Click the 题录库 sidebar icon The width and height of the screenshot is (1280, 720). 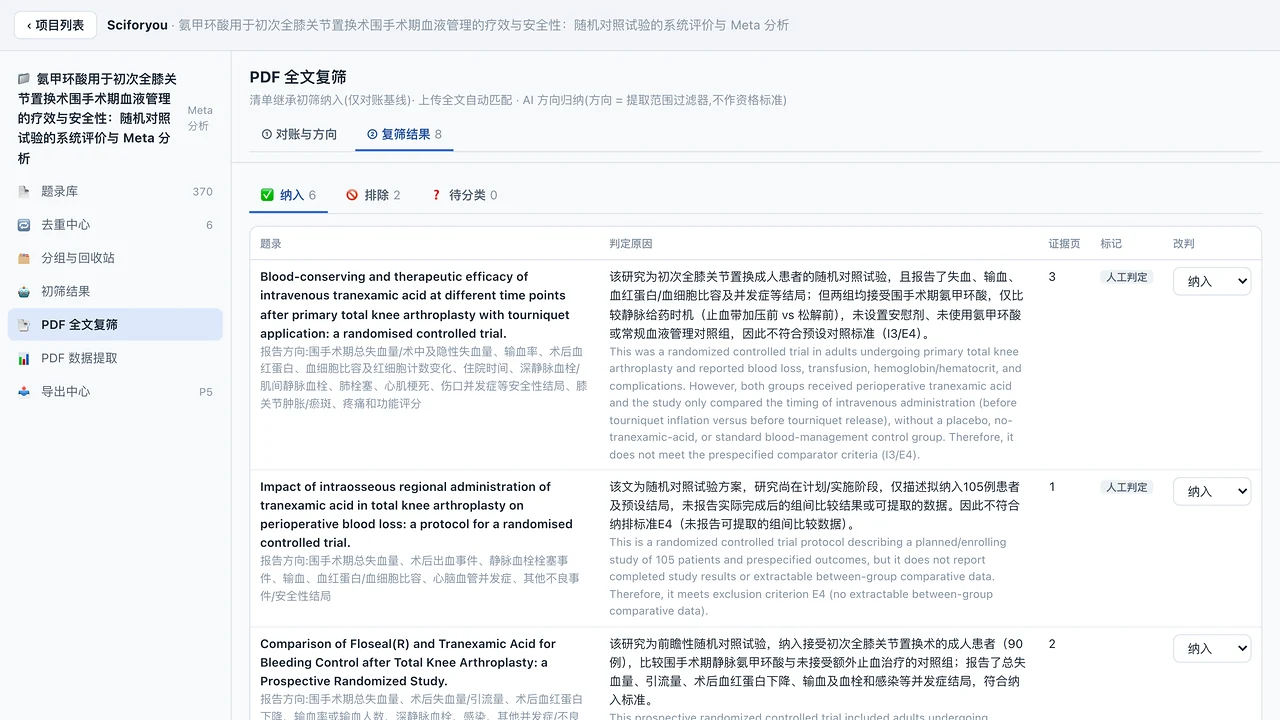[24, 191]
